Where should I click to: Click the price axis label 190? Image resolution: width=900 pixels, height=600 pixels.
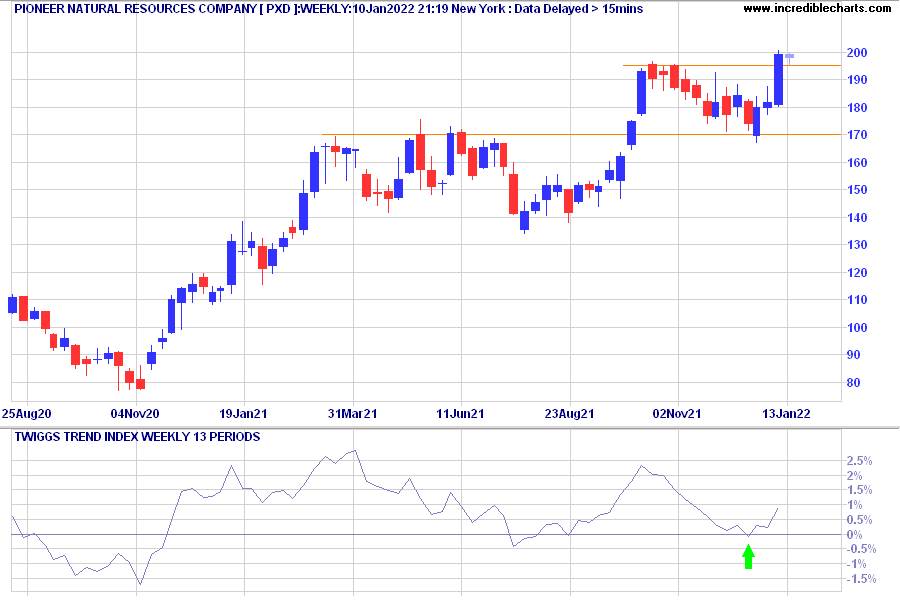pyautogui.click(x=857, y=80)
